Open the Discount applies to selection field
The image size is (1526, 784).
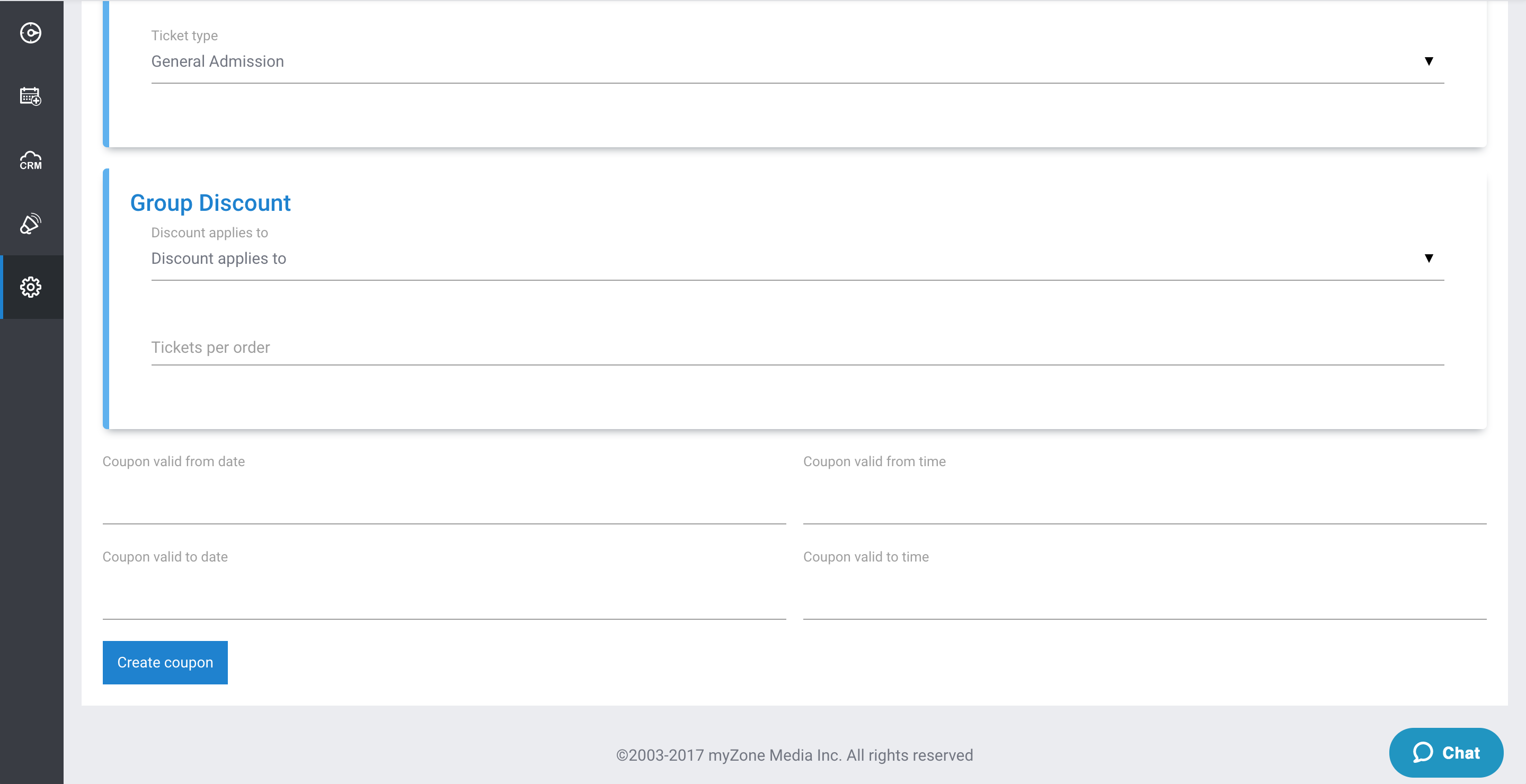[x=797, y=259]
